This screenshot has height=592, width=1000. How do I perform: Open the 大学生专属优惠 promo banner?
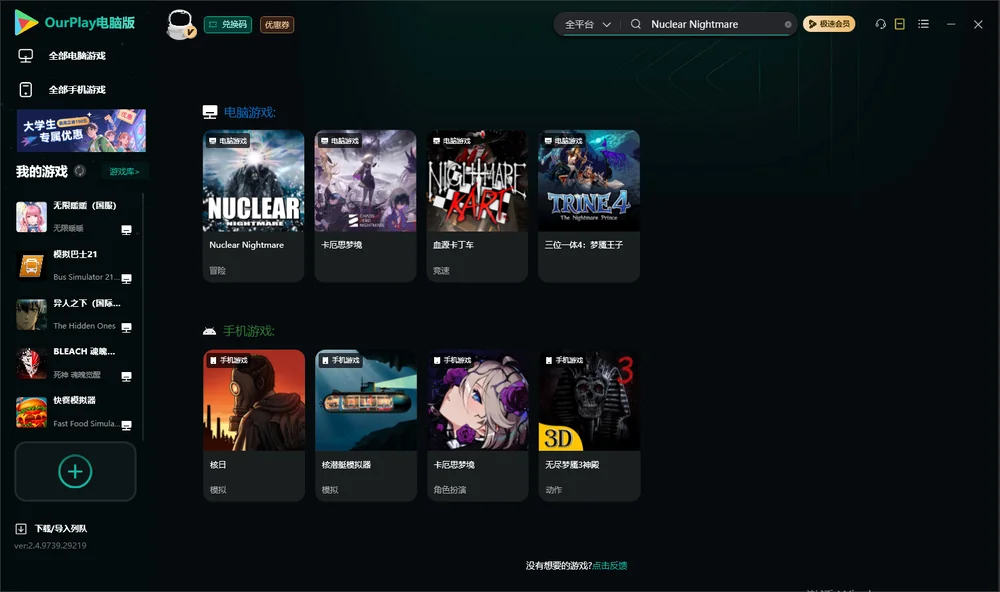pos(81,130)
